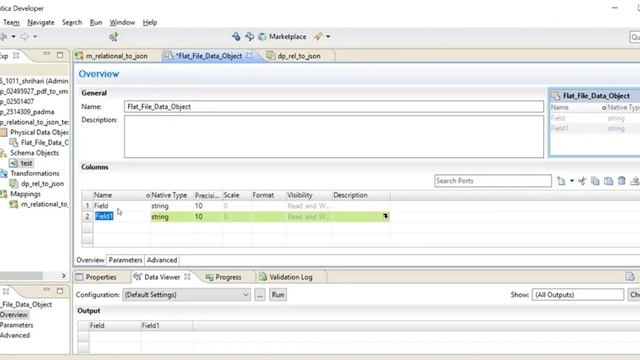Select Advanced in the outline panel
The height and width of the screenshot is (360, 640).
(15, 336)
